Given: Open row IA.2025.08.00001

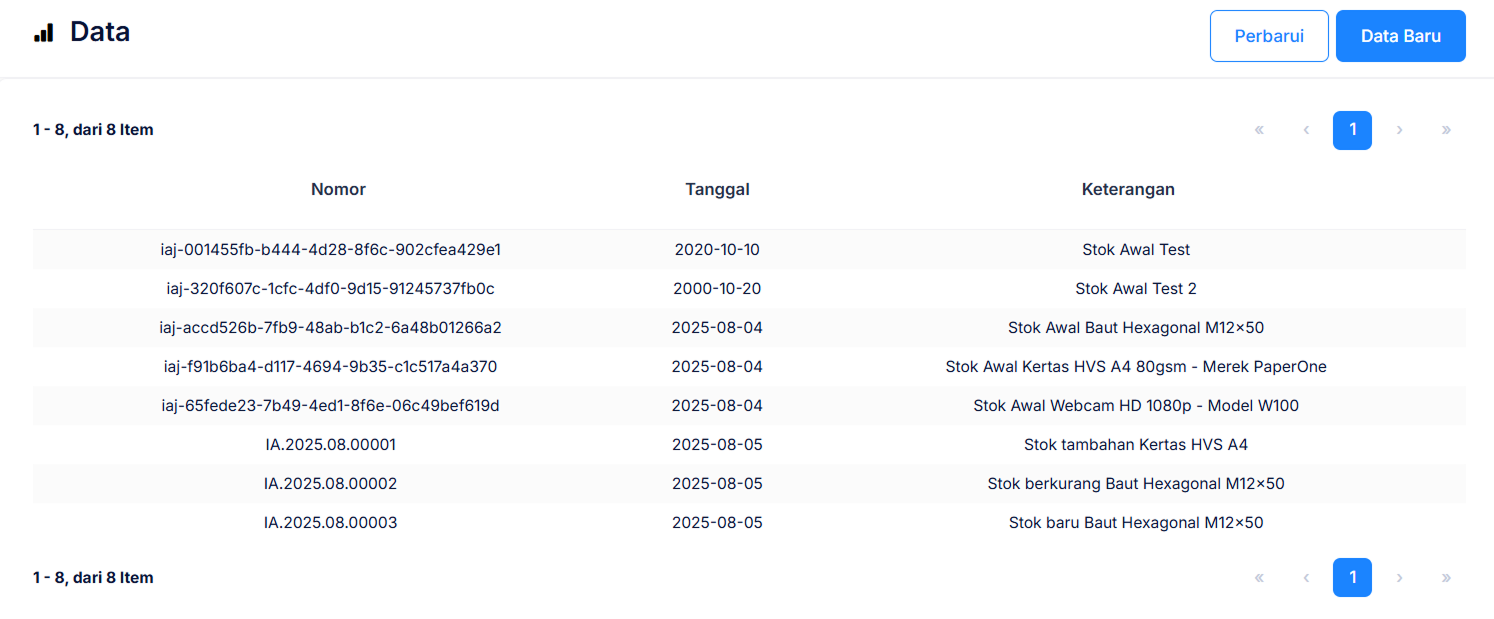Looking at the screenshot, I should pos(330,445).
